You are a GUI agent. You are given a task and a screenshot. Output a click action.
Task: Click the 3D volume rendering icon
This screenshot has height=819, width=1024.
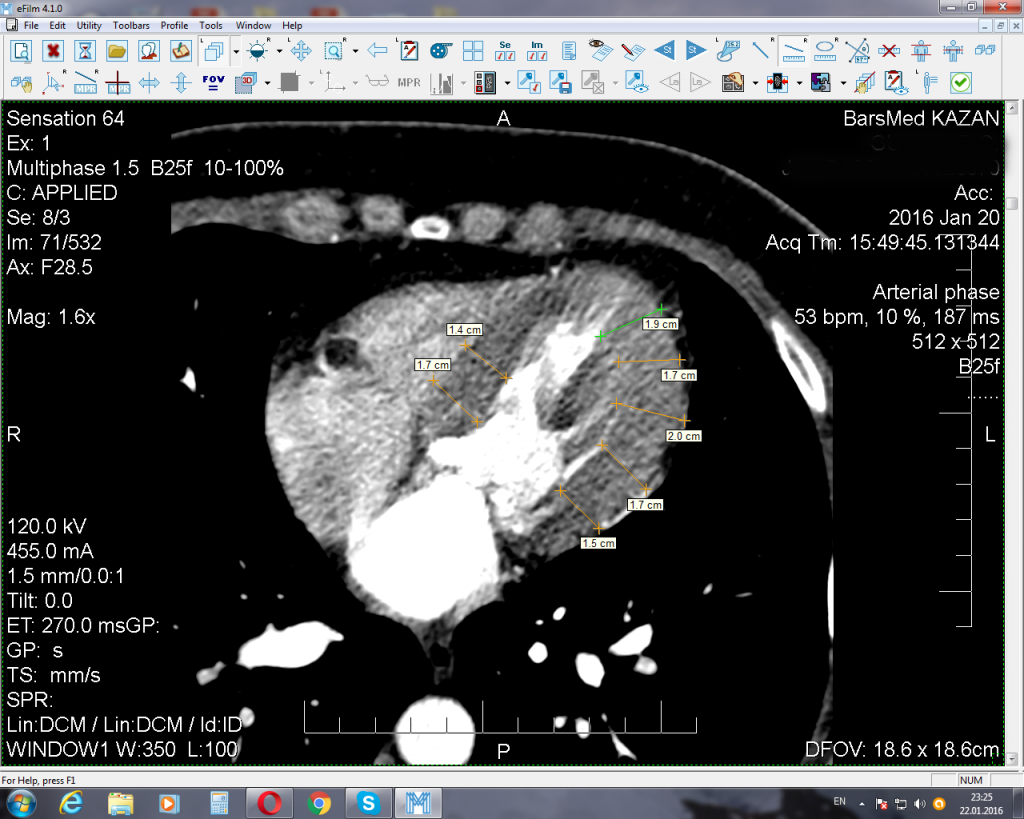pyautogui.click(x=246, y=83)
